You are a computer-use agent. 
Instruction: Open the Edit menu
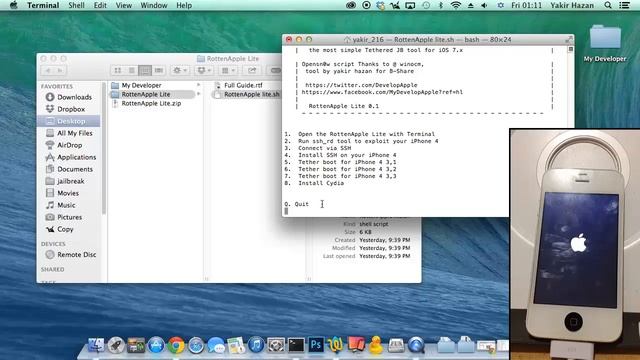[x=100, y=5]
